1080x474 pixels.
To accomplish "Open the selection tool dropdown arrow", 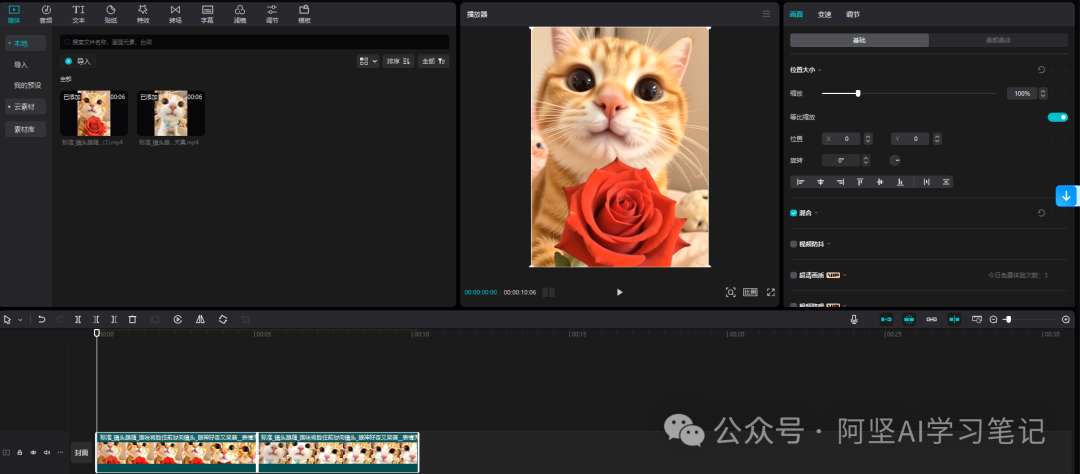I will tap(20, 320).
